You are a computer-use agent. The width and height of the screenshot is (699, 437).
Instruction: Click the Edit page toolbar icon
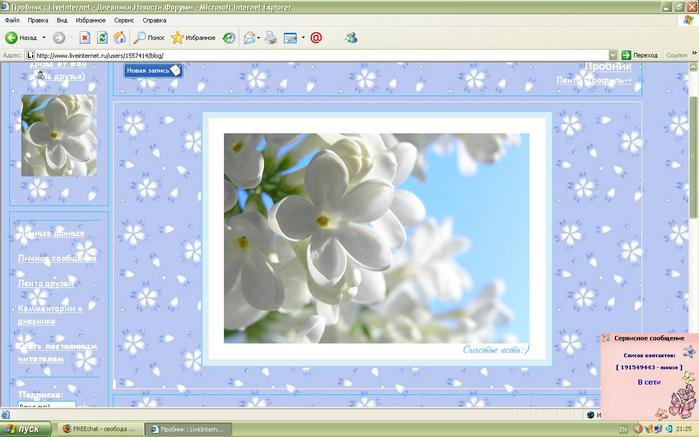click(x=291, y=38)
